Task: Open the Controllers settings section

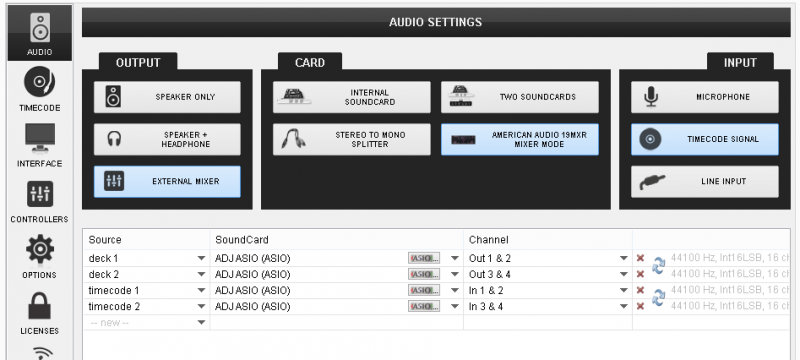Action: tap(40, 201)
